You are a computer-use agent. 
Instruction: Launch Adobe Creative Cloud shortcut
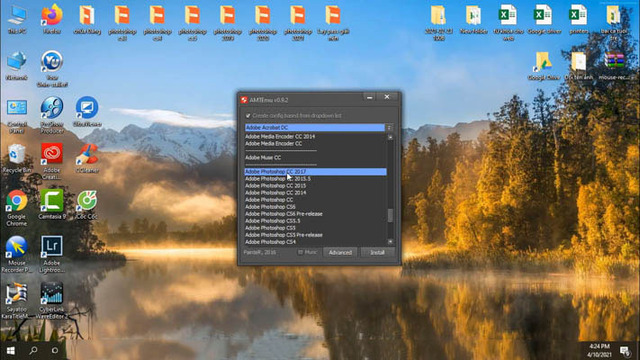point(52,161)
